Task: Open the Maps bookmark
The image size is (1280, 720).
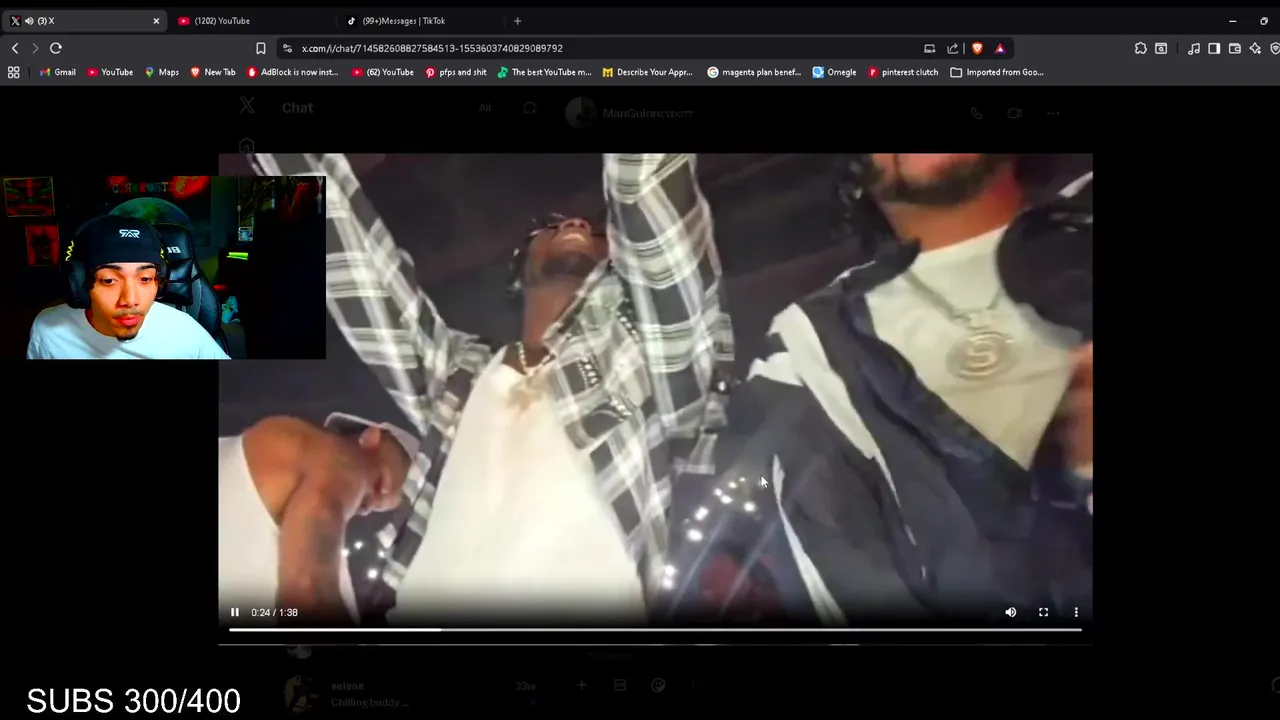Action: click(x=161, y=72)
